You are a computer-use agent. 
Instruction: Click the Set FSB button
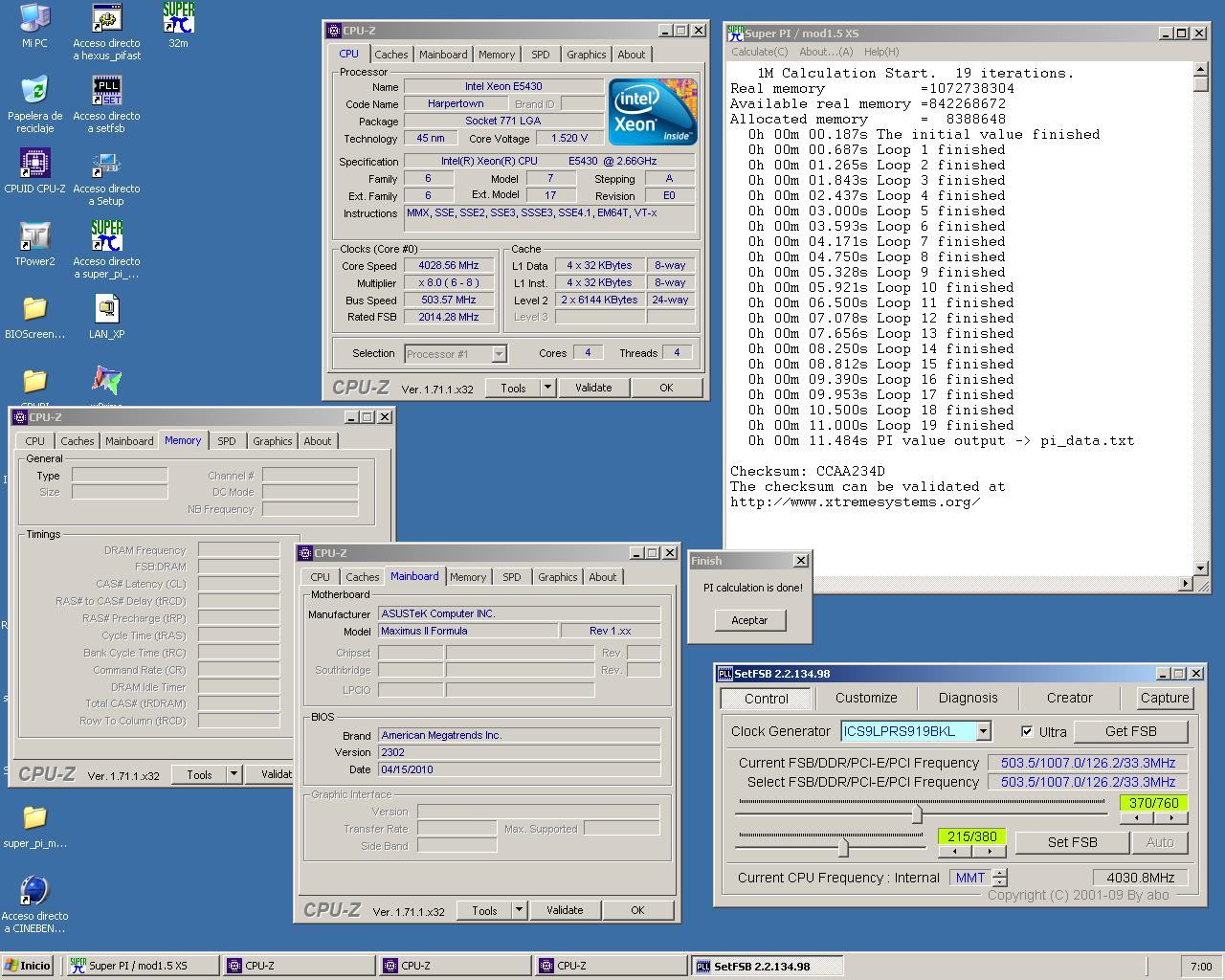click(x=1072, y=842)
